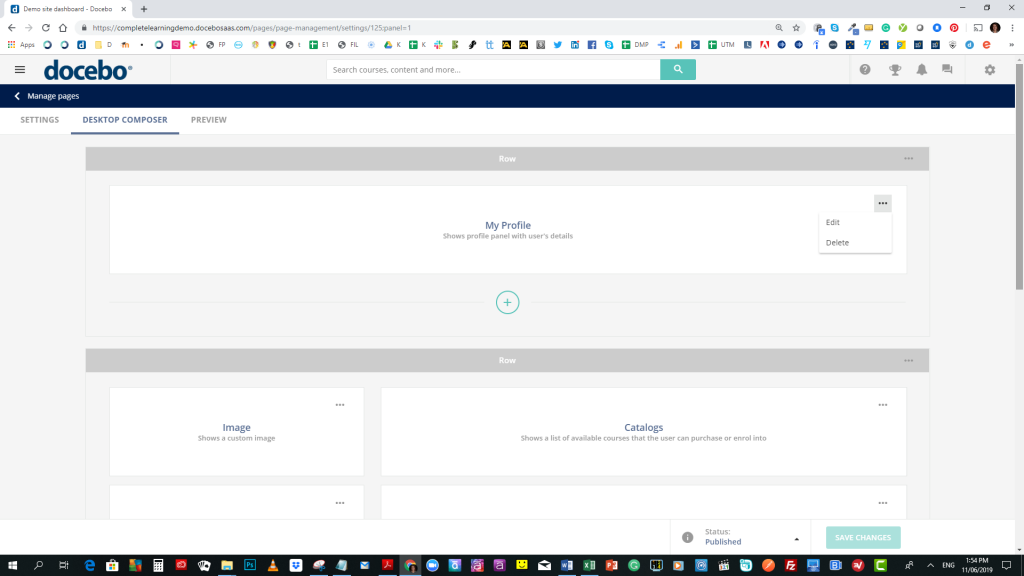Screen dimensions: 1024x576
Task: Click the info icon next to Status
Action: [x=687, y=537]
